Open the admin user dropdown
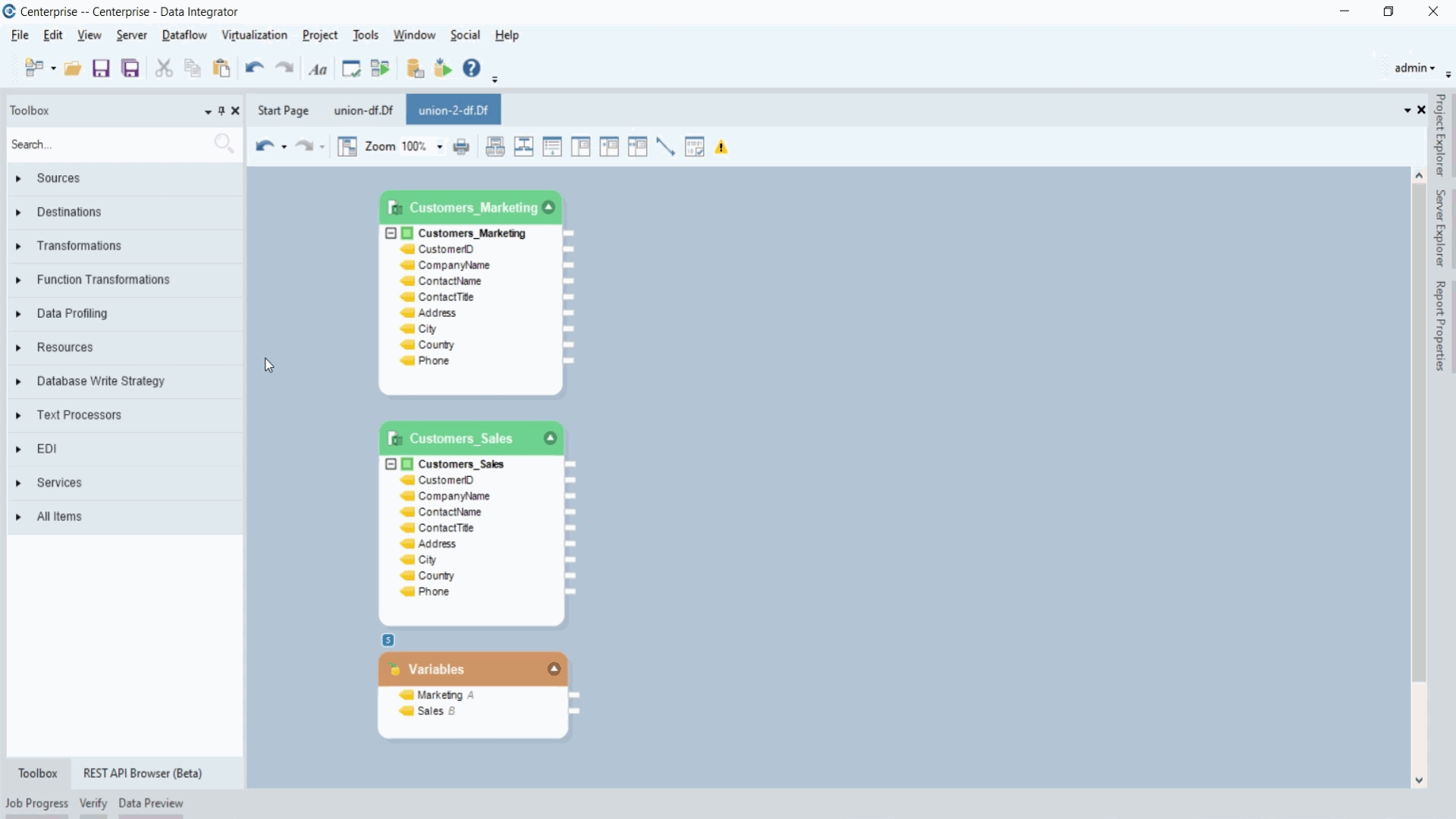This screenshot has height=819, width=1456. click(x=1415, y=68)
